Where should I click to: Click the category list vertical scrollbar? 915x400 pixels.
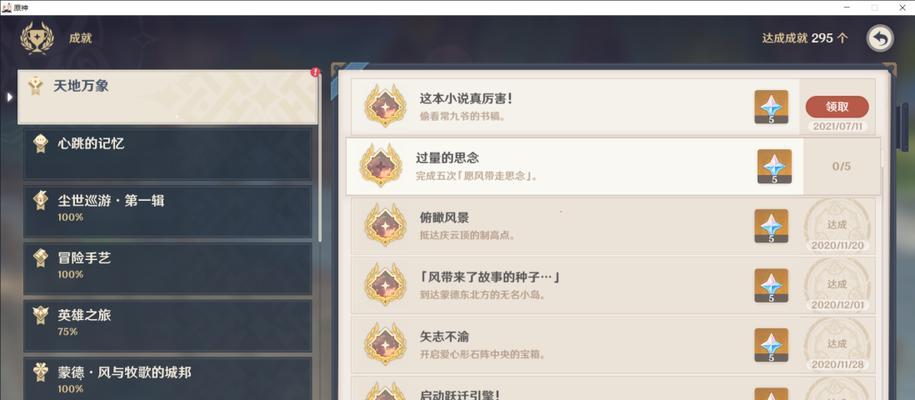tap(320, 158)
